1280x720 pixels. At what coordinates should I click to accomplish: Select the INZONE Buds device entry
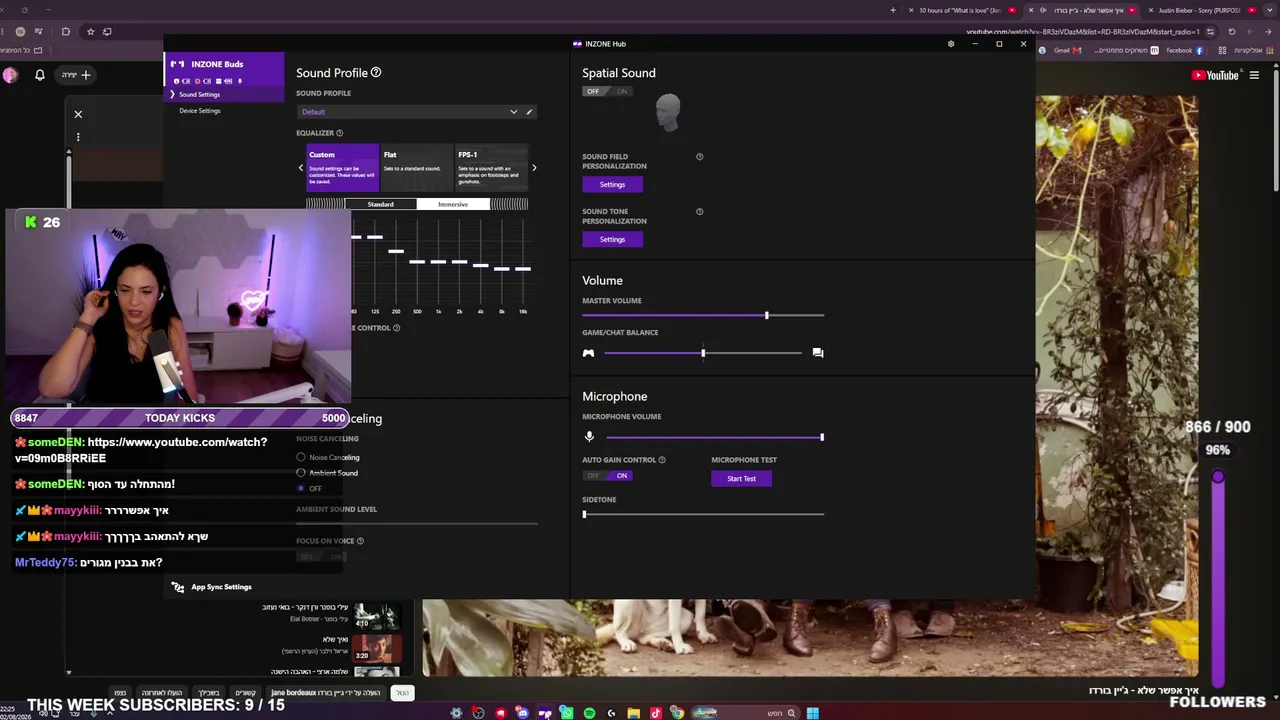tap(224, 70)
